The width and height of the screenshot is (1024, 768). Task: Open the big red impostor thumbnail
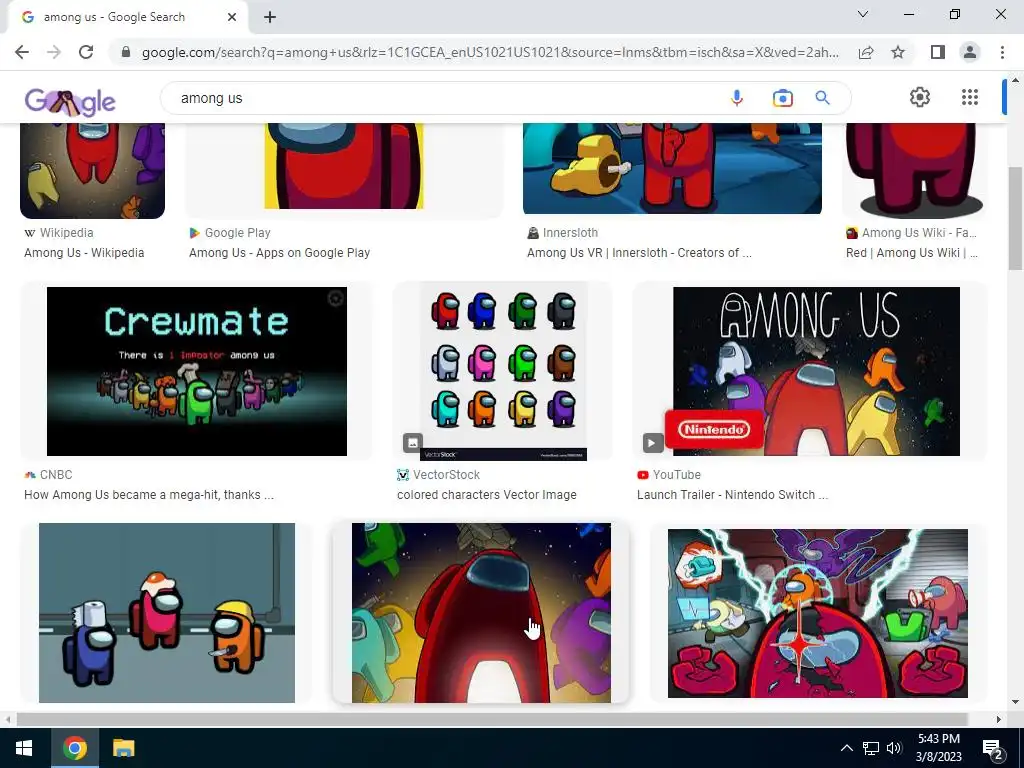(x=481, y=613)
